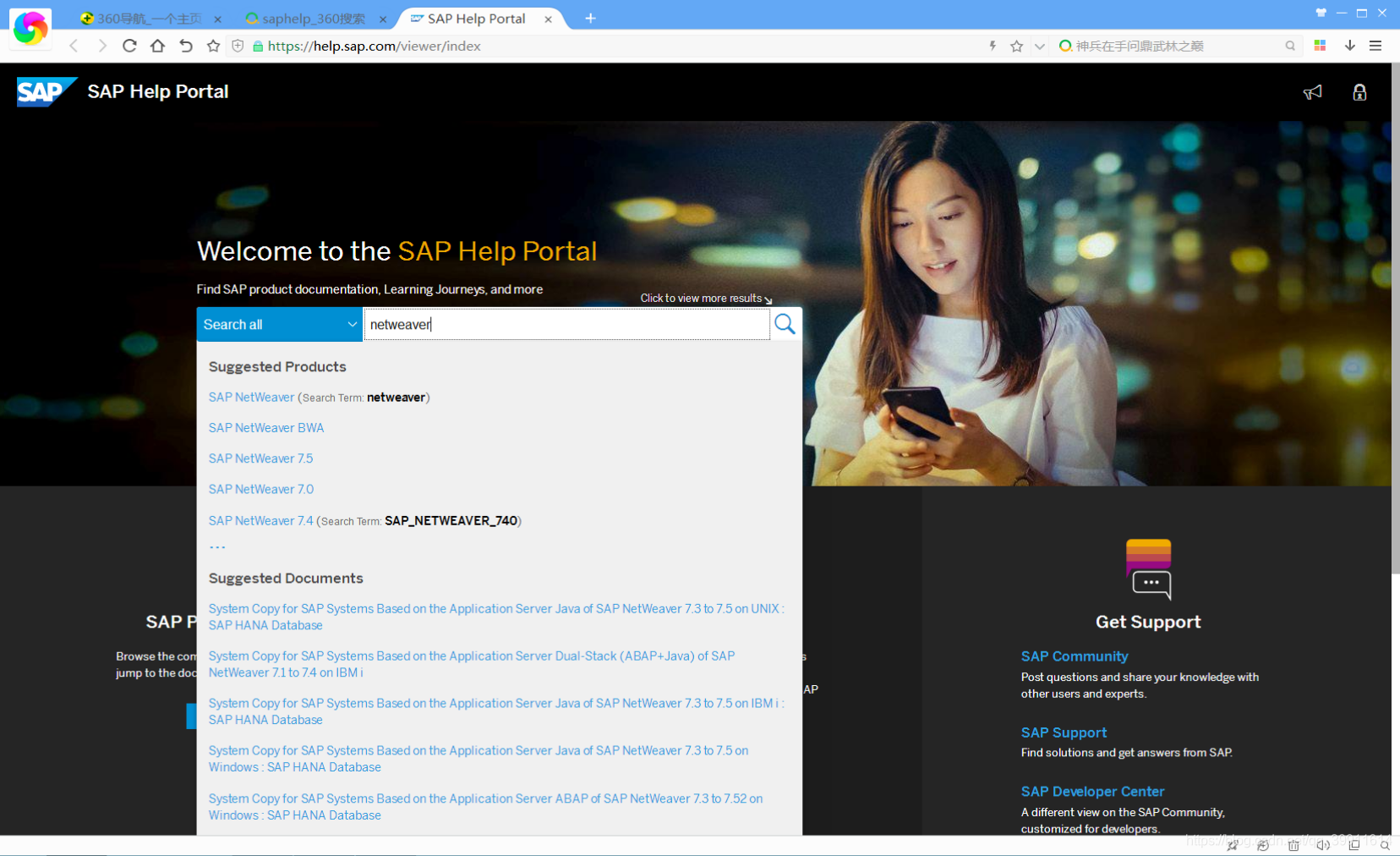Click the browser search box field
The height and width of the screenshot is (856, 1400).
click(1178, 46)
